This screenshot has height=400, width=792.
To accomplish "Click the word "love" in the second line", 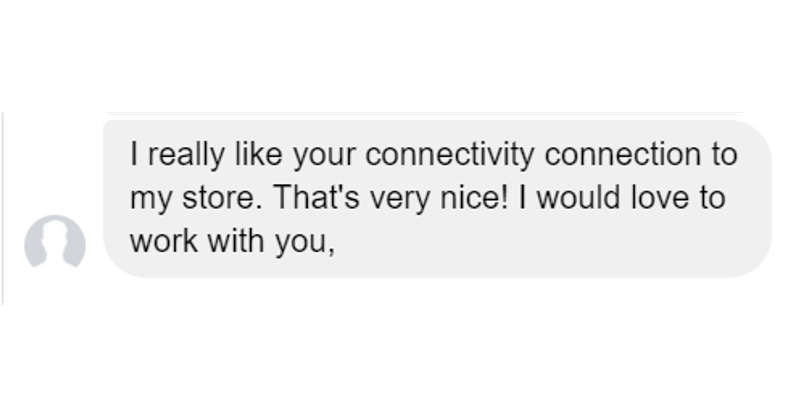I will tap(660, 196).
